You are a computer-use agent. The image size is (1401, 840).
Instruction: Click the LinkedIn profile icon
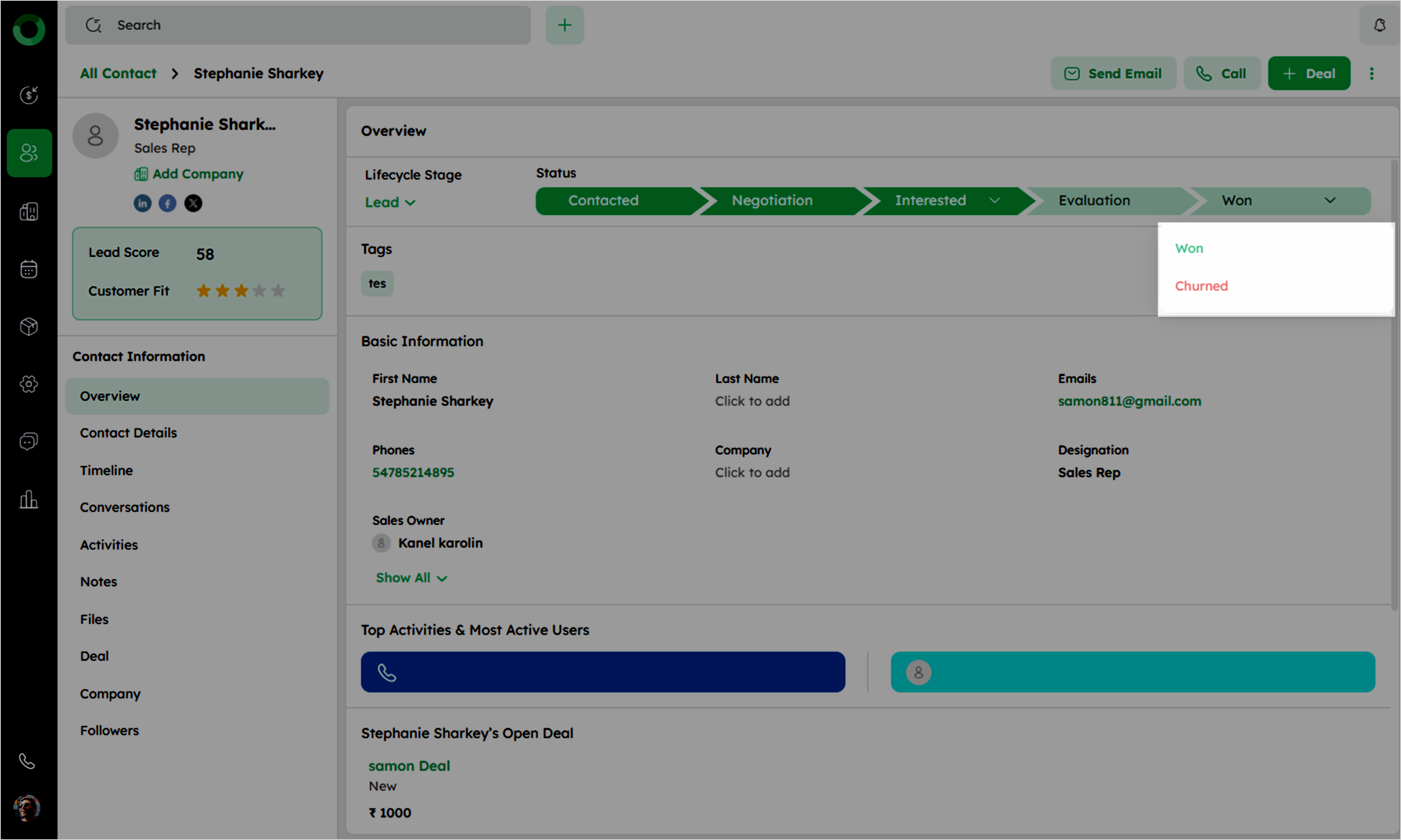click(x=142, y=203)
